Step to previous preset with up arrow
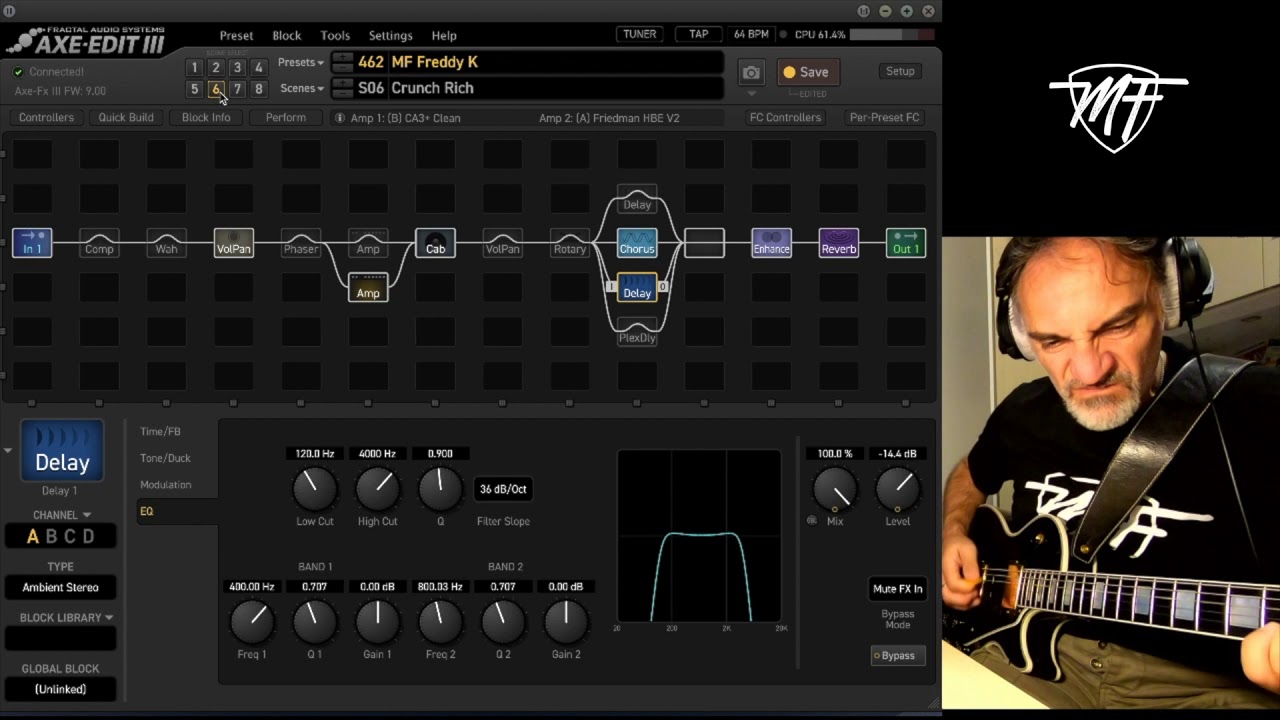Screen dimensions: 1280x720 pyautogui.click(x=342, y=57)
